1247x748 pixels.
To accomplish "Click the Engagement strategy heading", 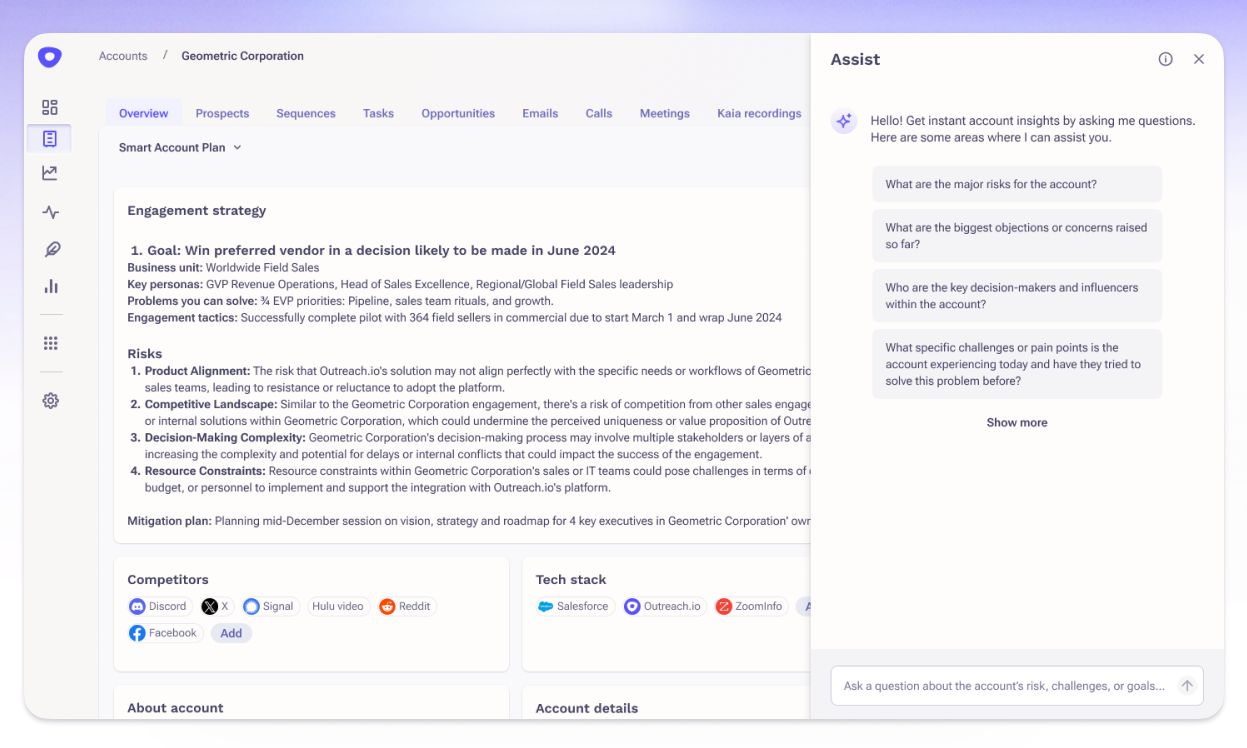I will coord(197,210).
